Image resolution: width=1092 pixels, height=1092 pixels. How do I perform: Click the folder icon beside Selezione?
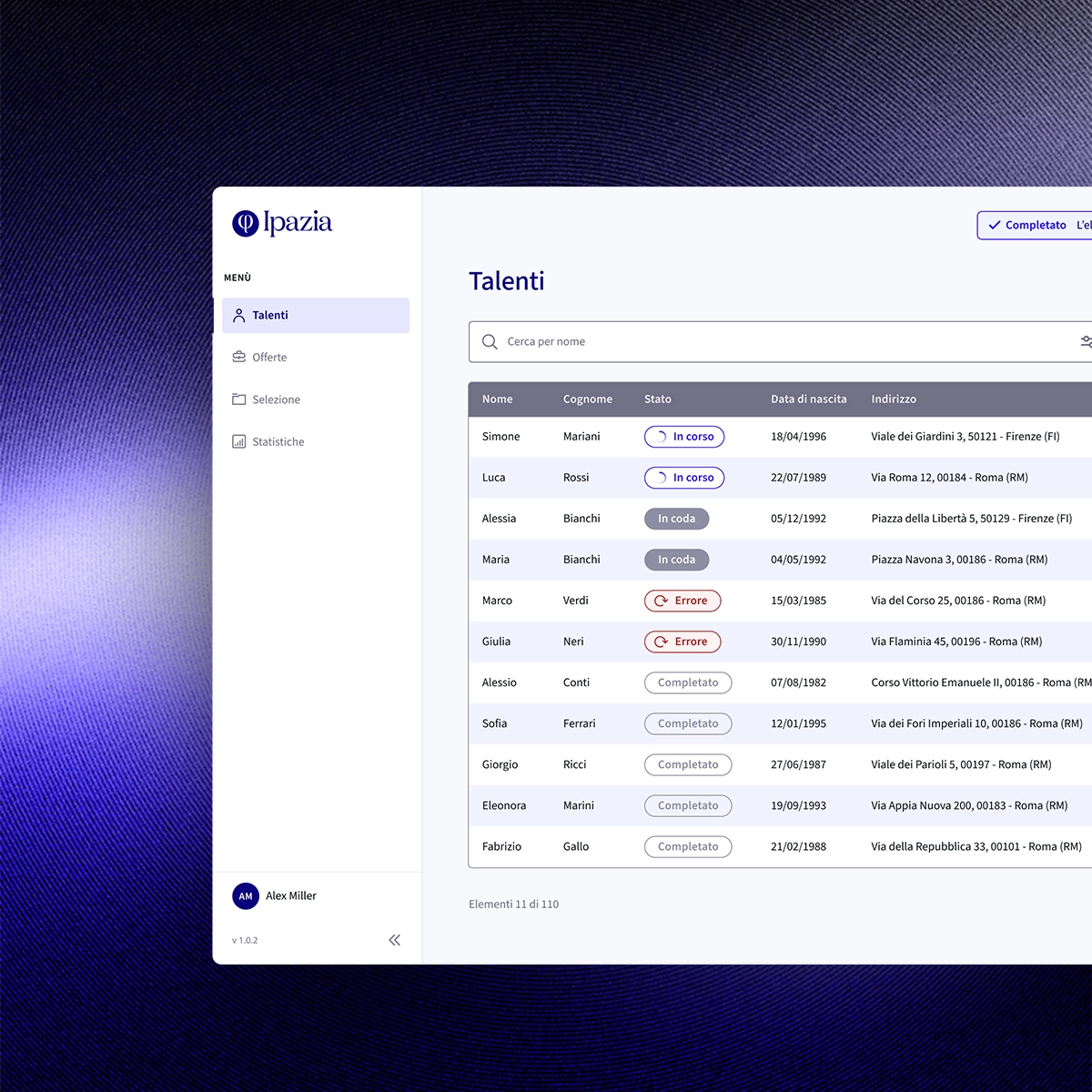point(239,399)
